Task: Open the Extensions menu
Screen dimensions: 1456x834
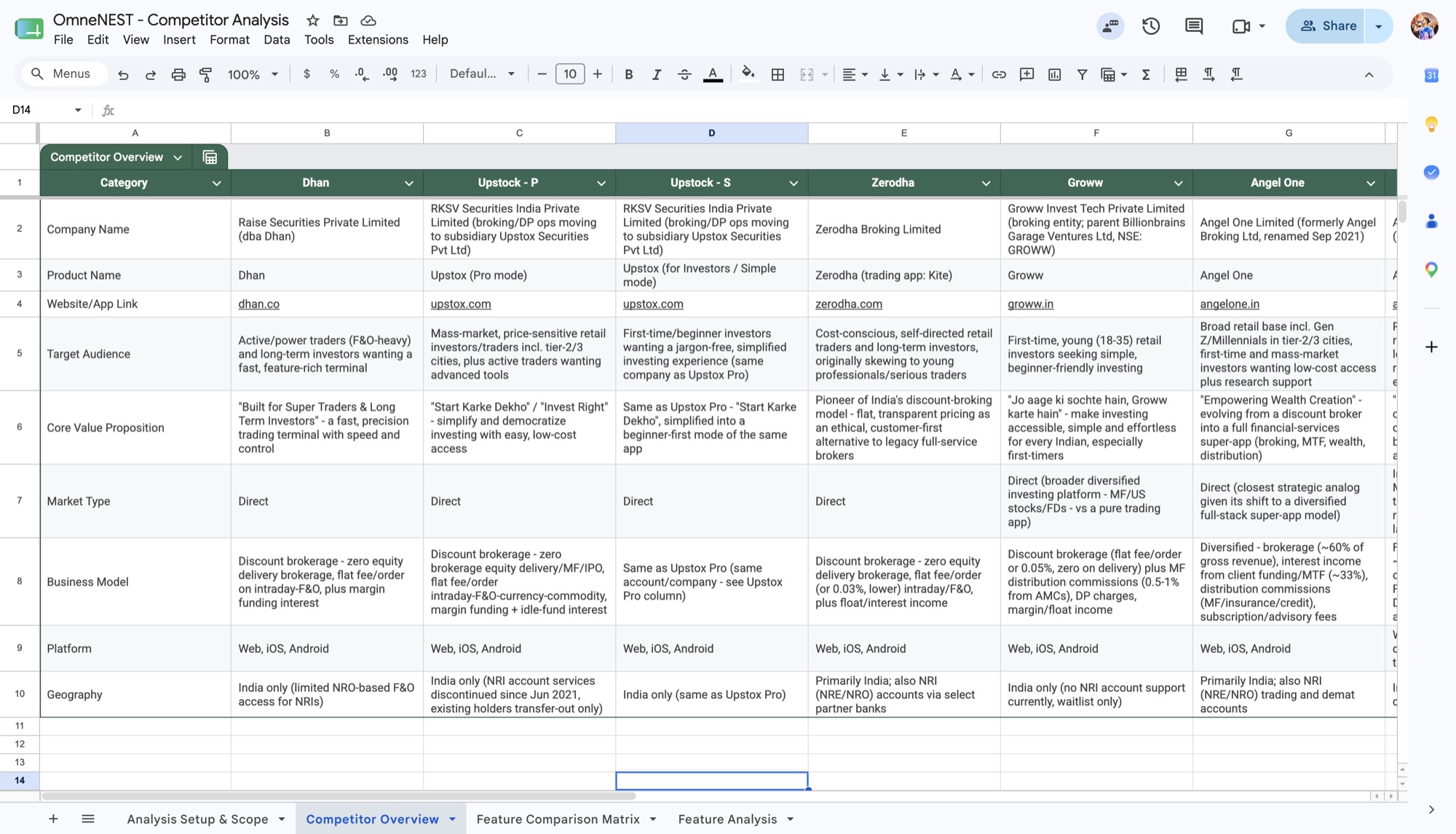Action: click(x=378, y=40)
